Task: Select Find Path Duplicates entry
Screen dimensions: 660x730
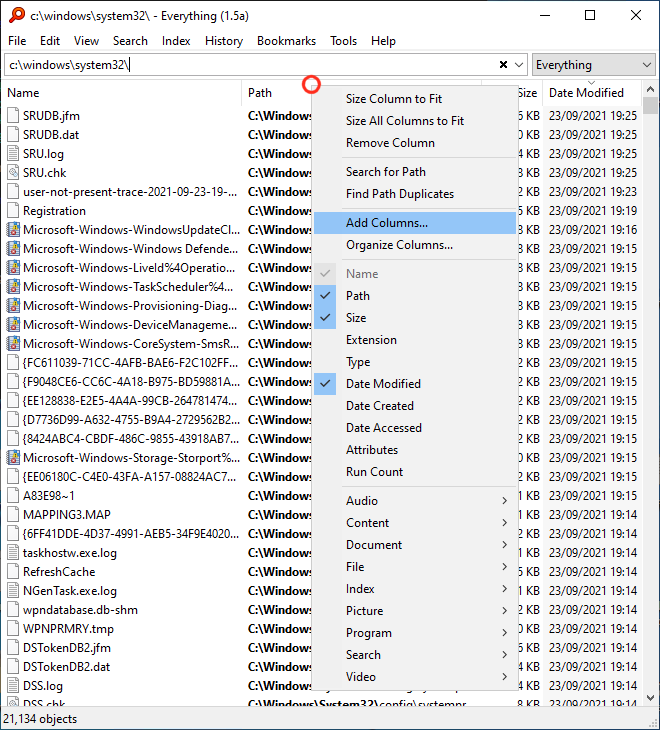Action: pyautogui.click(x=415, y=194)
